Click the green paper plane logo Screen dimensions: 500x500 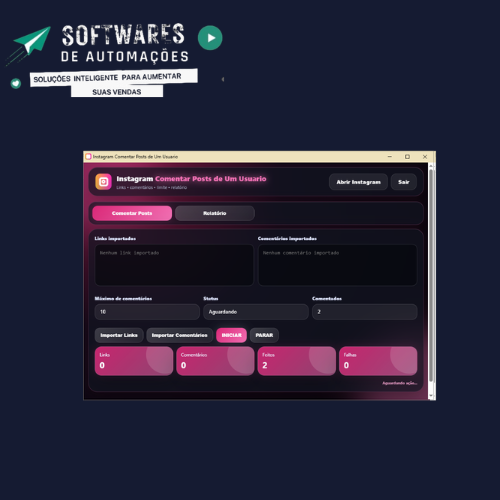(x=32, y=42)
